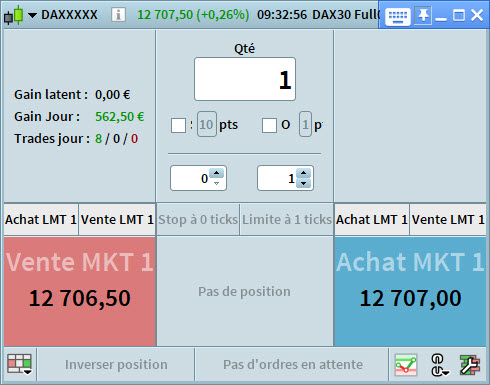490x385 pixels.
Task: Open the link chain icon dropdown
Action: (439, 365)
